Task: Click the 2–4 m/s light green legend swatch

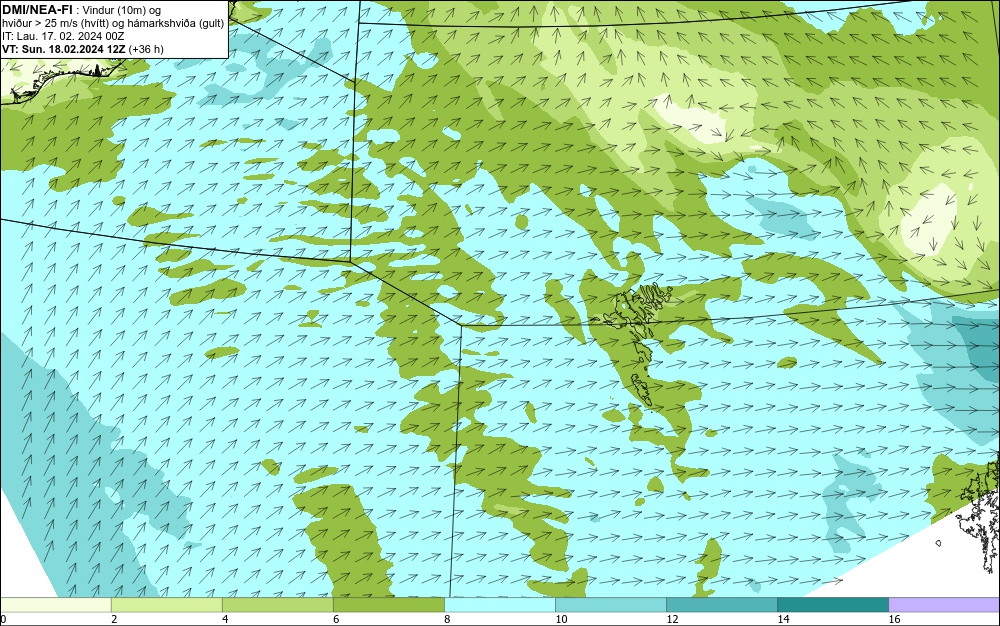Action: [166, 604]
